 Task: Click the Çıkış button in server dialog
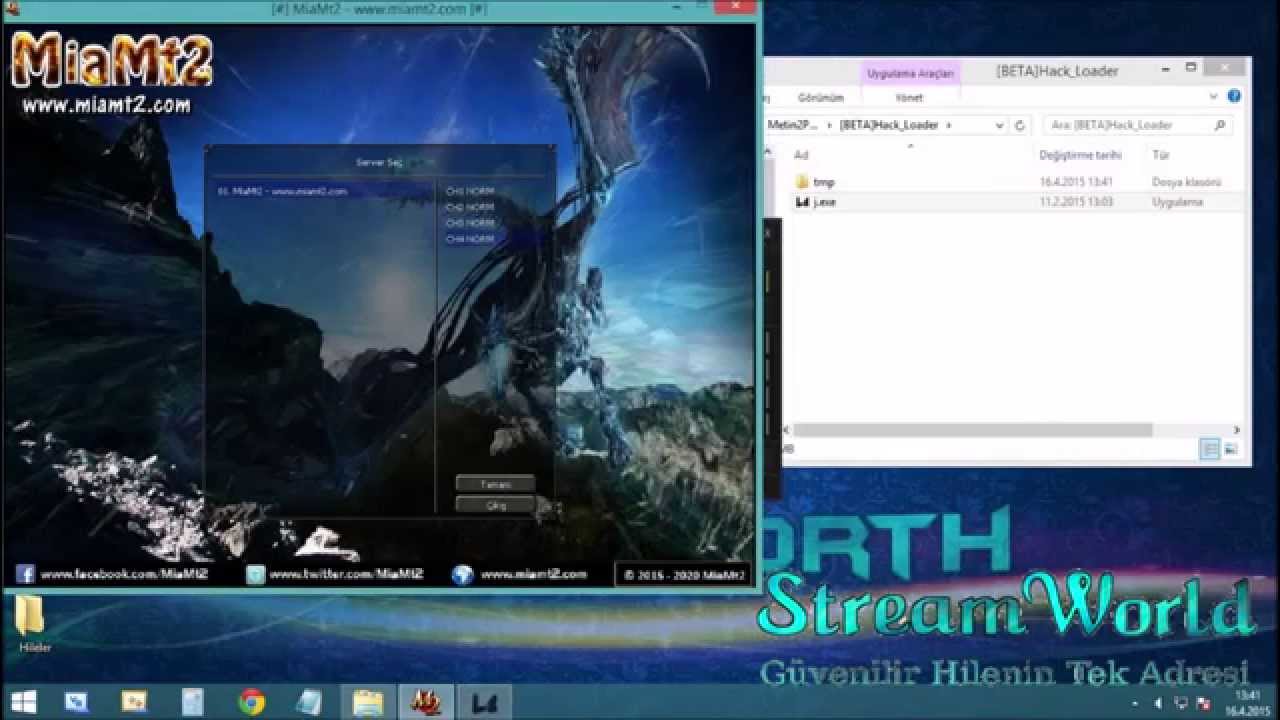(x=495, y=505)
